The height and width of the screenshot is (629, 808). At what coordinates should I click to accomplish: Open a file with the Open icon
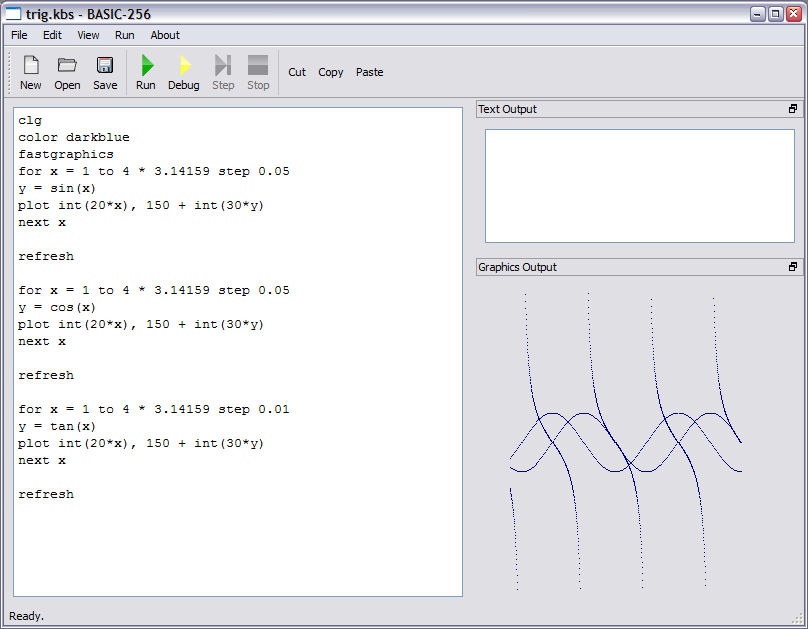(67, 72)
